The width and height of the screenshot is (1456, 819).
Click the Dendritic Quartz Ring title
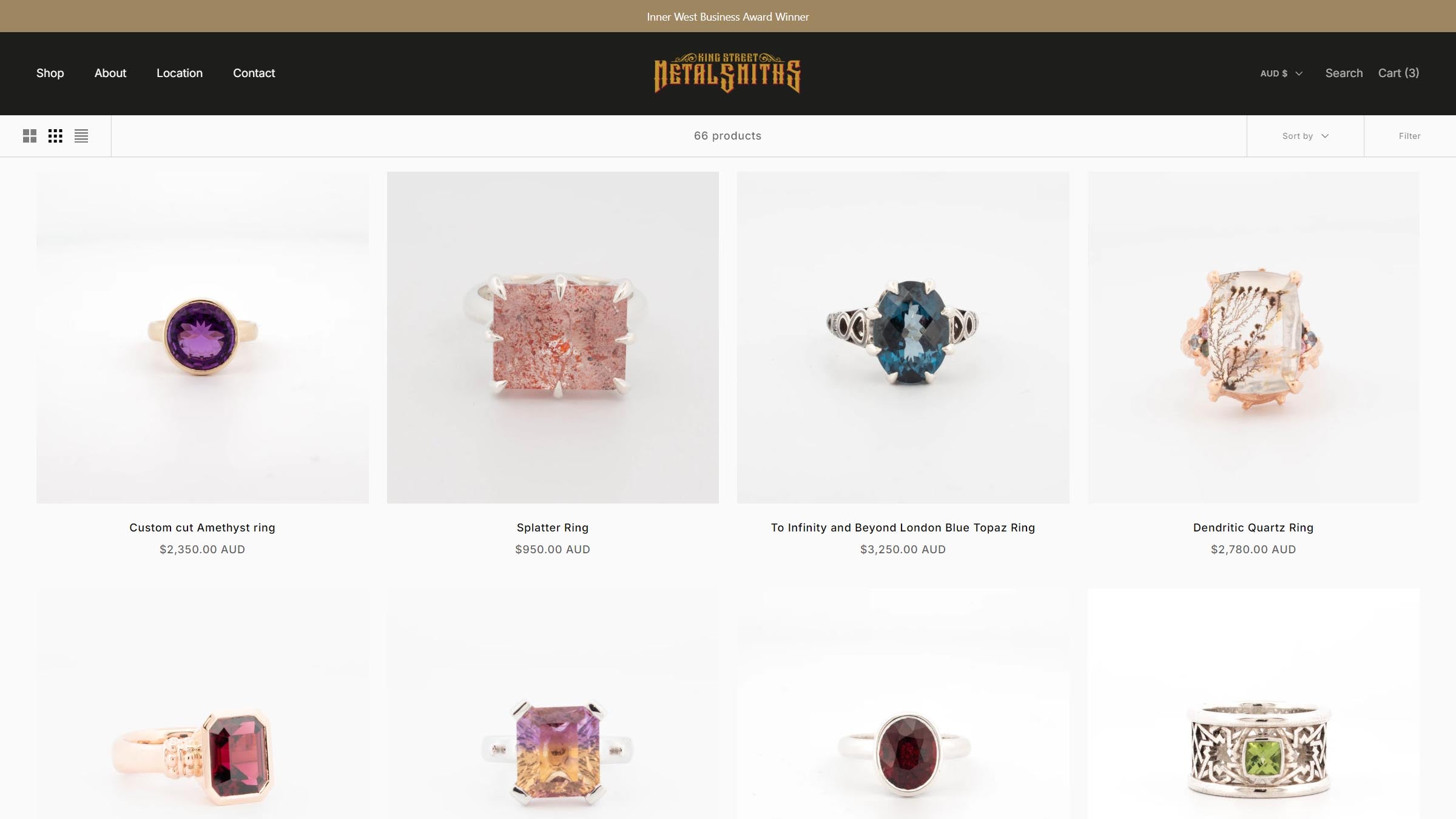[x=1253, y=528]
